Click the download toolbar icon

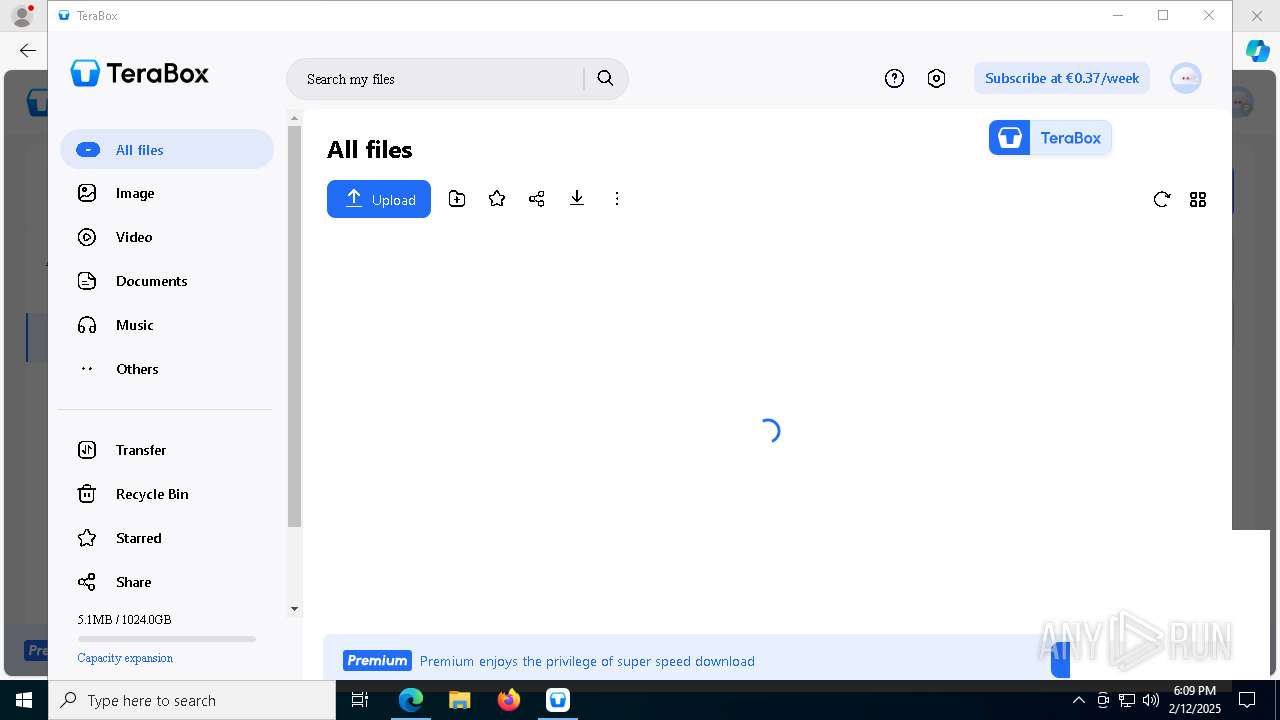pyautogui.click(x=577, y=199)
